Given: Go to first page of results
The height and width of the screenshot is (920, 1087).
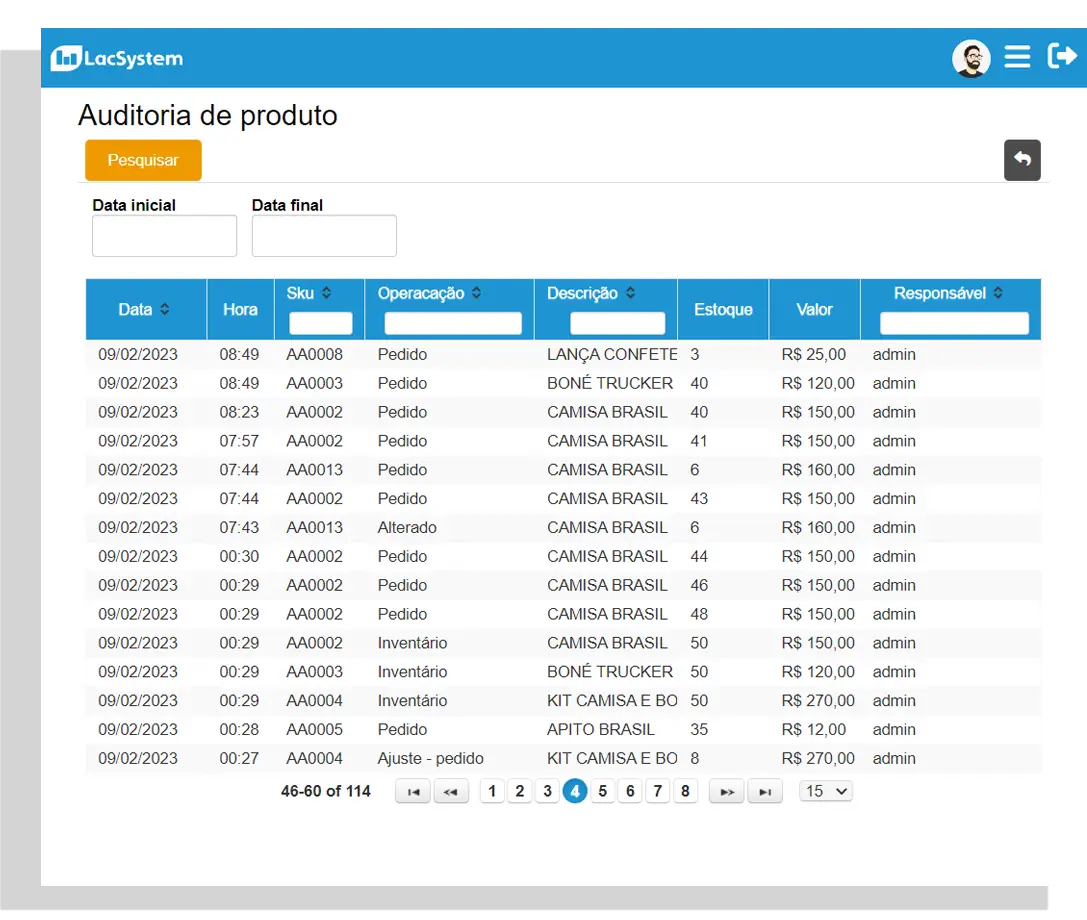Looking at the screenshot, I should 413,792.
